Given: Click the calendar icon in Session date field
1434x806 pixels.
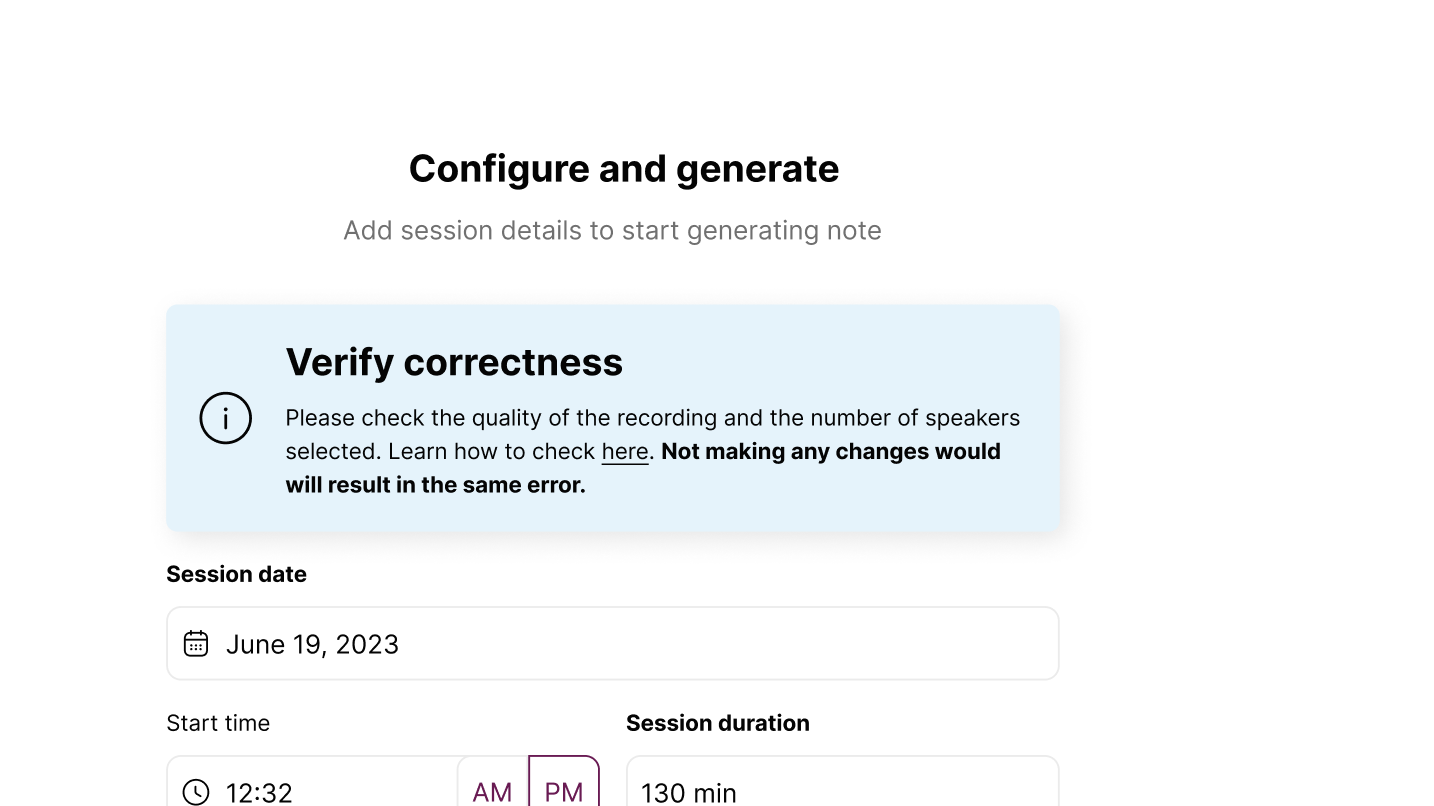Looking at the screenshot, I should coord(196,643).
